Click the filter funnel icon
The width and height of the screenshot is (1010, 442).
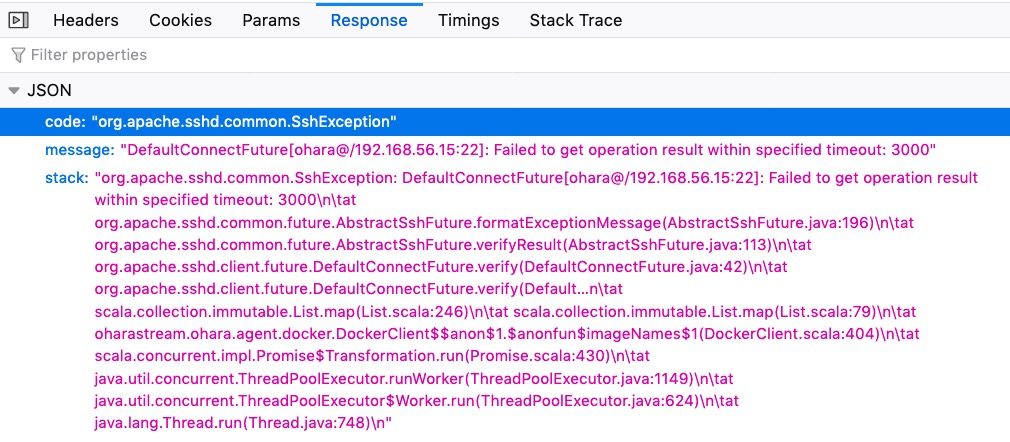(x=18, y=55)
